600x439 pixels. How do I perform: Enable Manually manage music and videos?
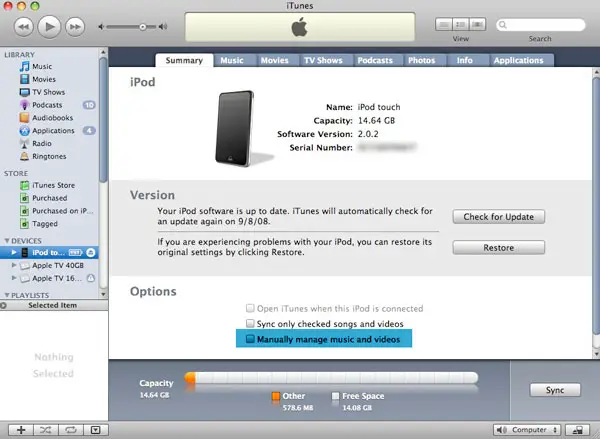(x=251, y=340)
